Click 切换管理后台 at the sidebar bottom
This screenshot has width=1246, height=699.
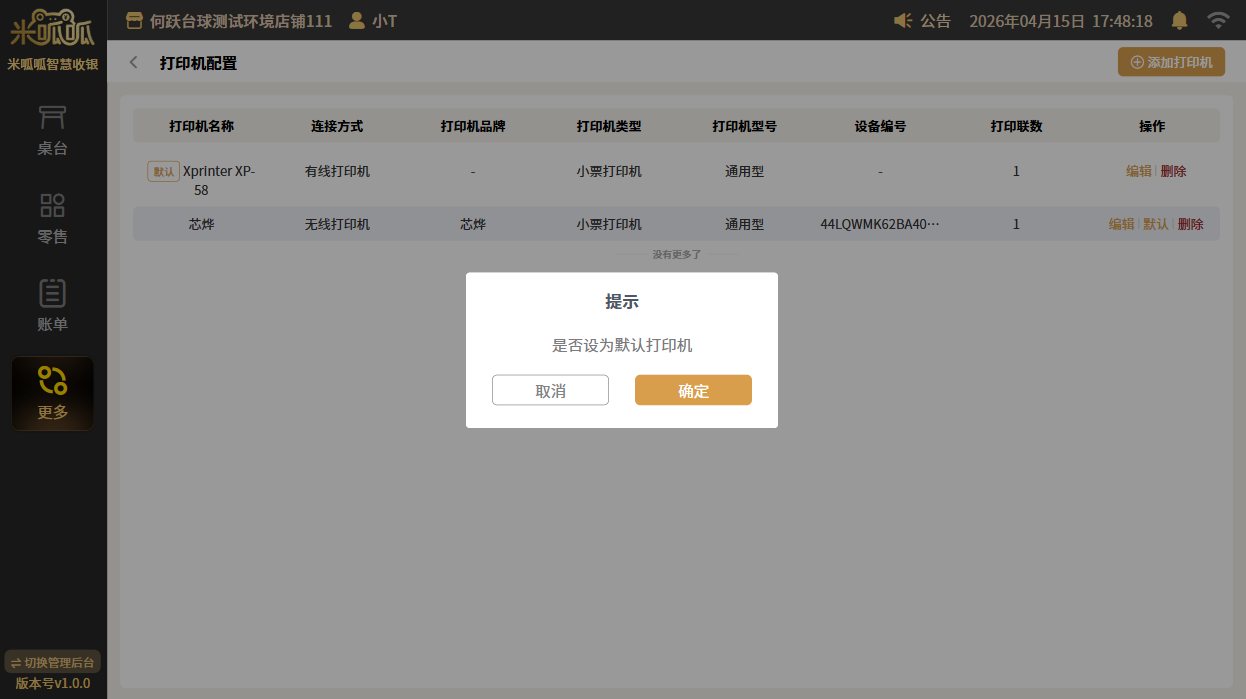coord(53,662)
